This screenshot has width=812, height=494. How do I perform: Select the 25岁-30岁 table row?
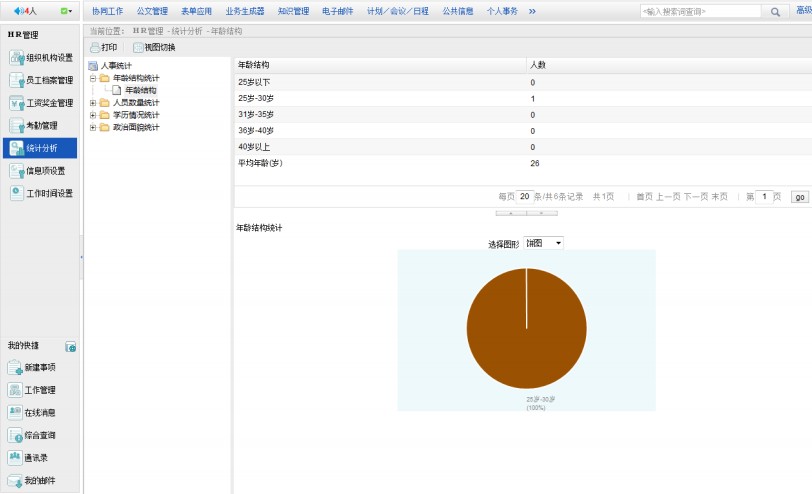pos(523,98)
